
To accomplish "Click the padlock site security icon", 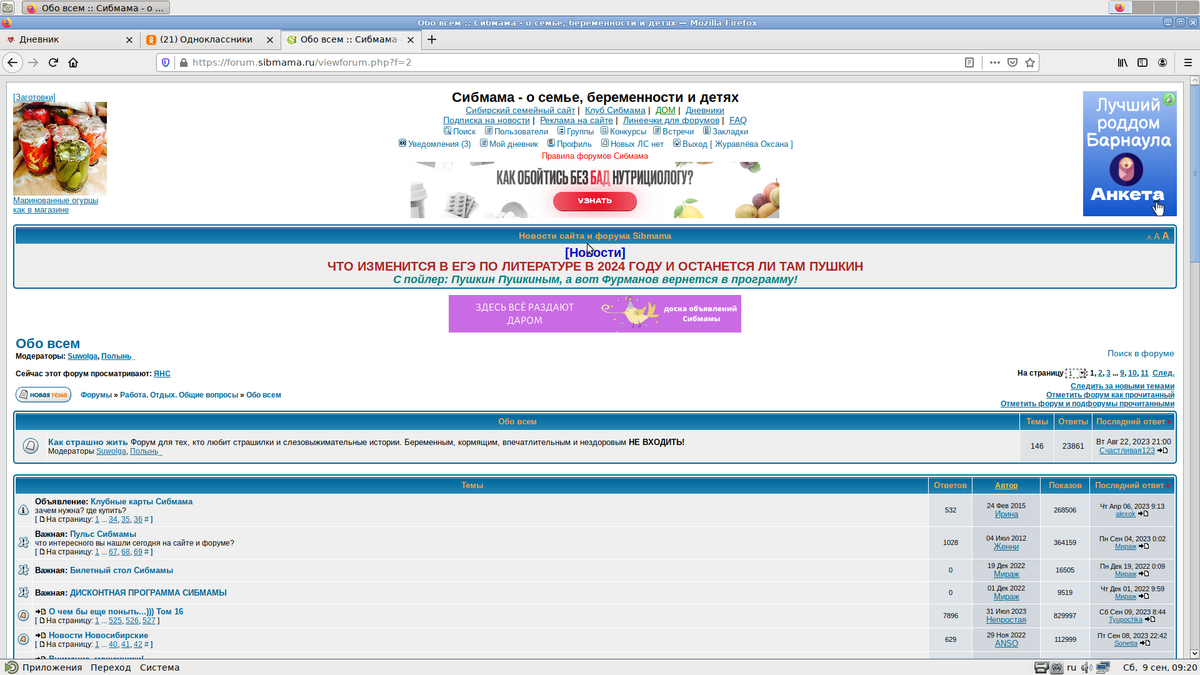I will click(183, 62).
